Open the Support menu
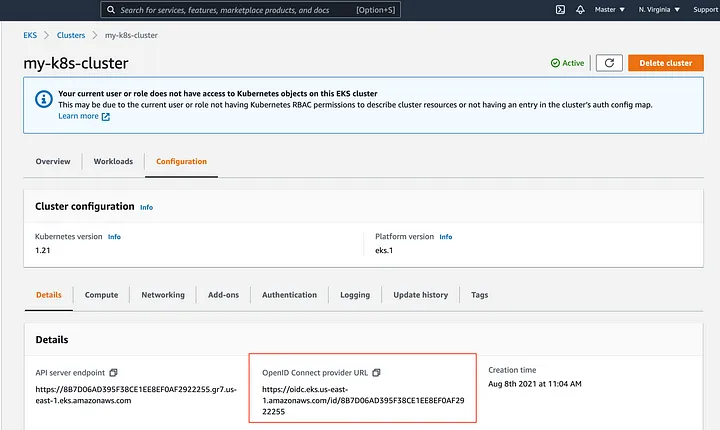 coord(706,10)
